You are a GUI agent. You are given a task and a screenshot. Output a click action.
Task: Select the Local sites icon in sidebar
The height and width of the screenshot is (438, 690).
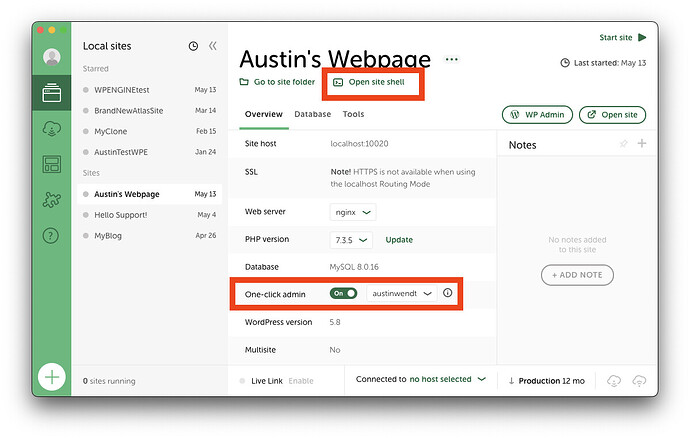[51, 93]
